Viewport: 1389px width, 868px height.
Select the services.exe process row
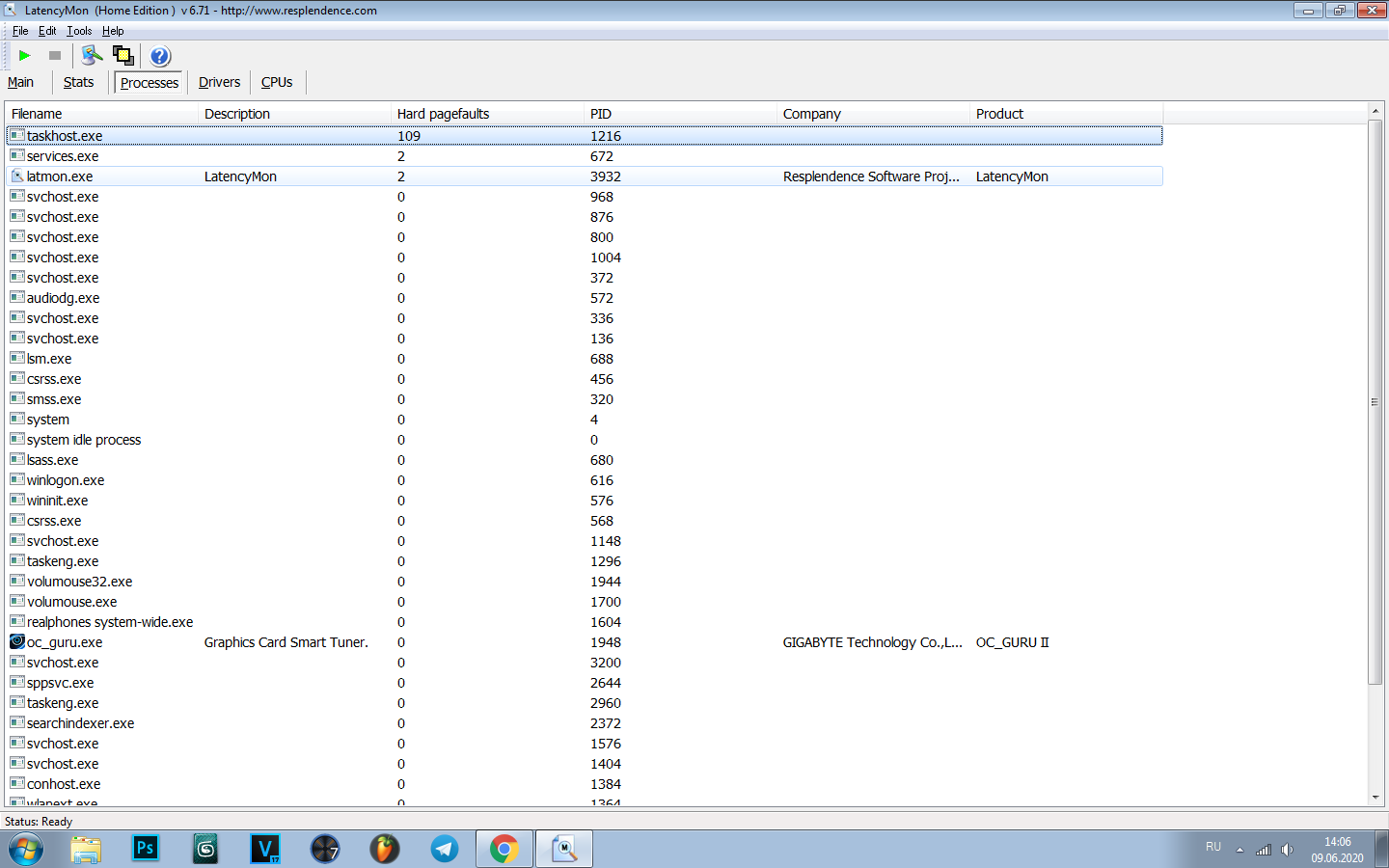(x=585, y=156)
